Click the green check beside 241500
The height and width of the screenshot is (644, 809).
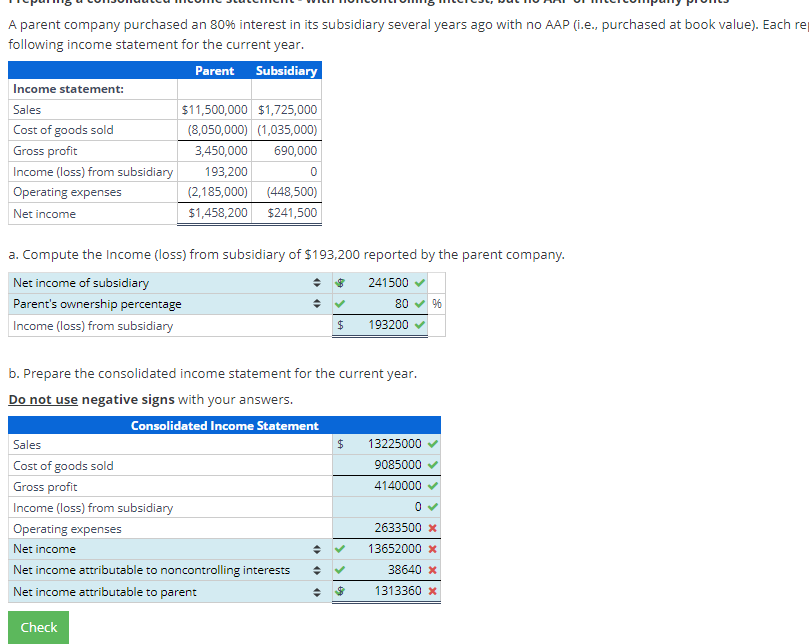pyautogui.click(x=420, y=283)
